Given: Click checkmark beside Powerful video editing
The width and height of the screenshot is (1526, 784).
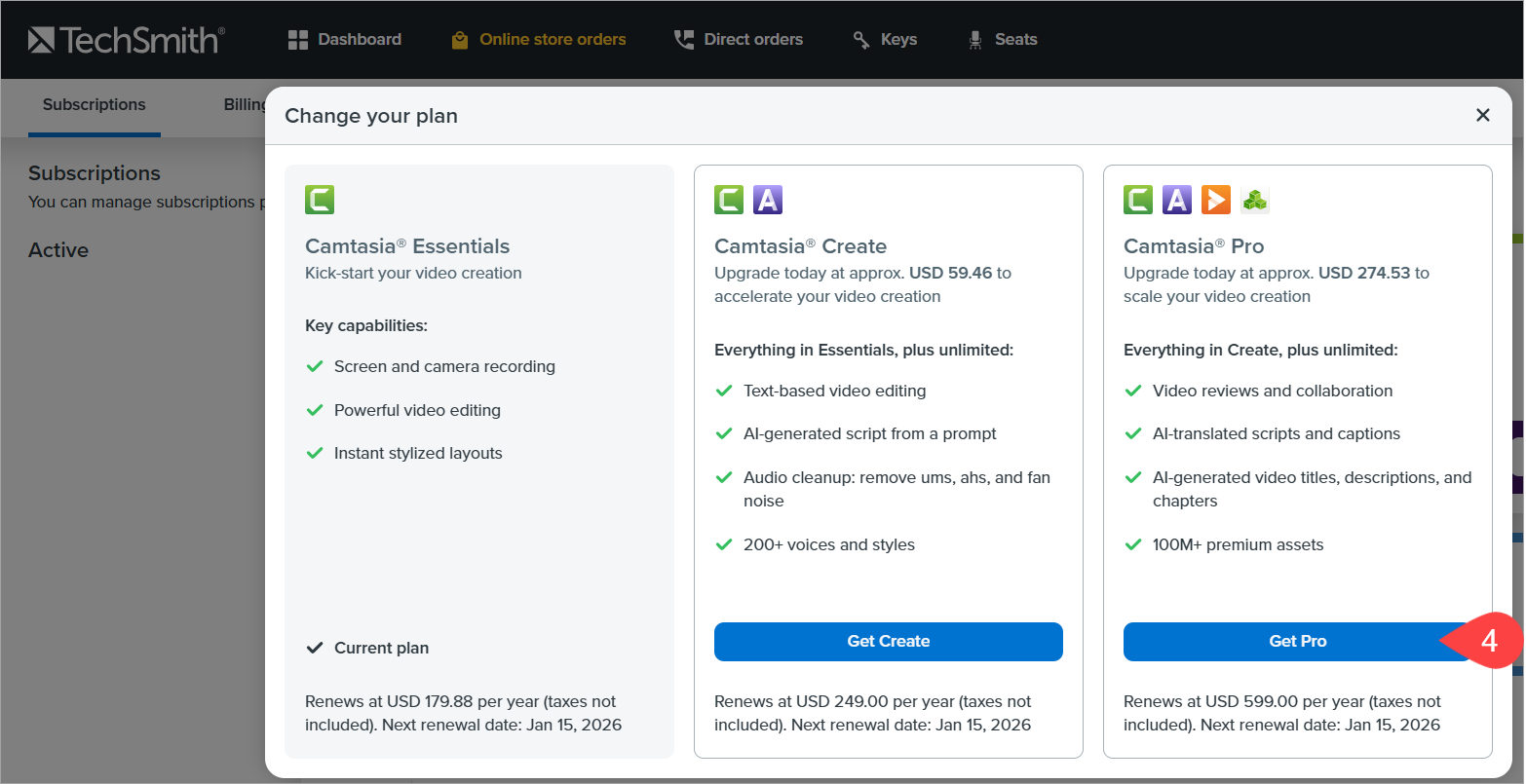Looking at the screenshot, I should 315,410.
